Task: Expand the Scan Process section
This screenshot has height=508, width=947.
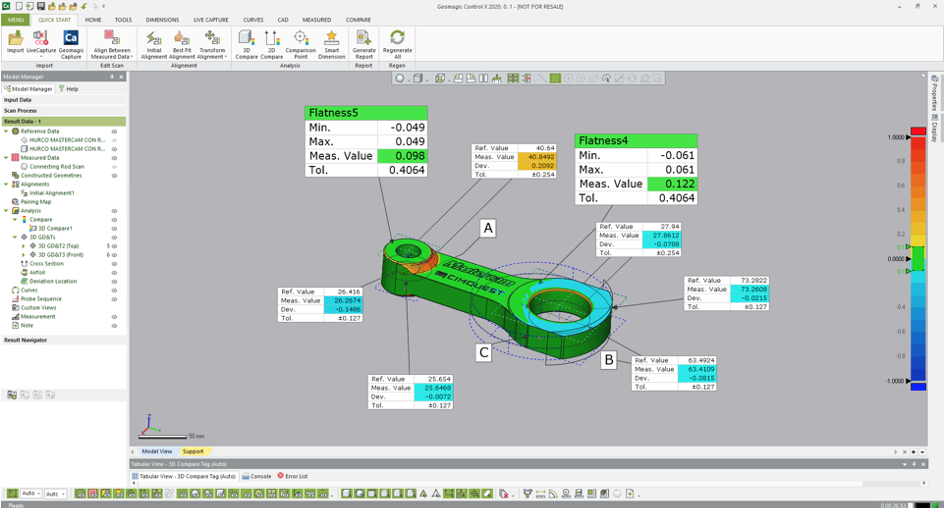Action: (x=63, y=111)
